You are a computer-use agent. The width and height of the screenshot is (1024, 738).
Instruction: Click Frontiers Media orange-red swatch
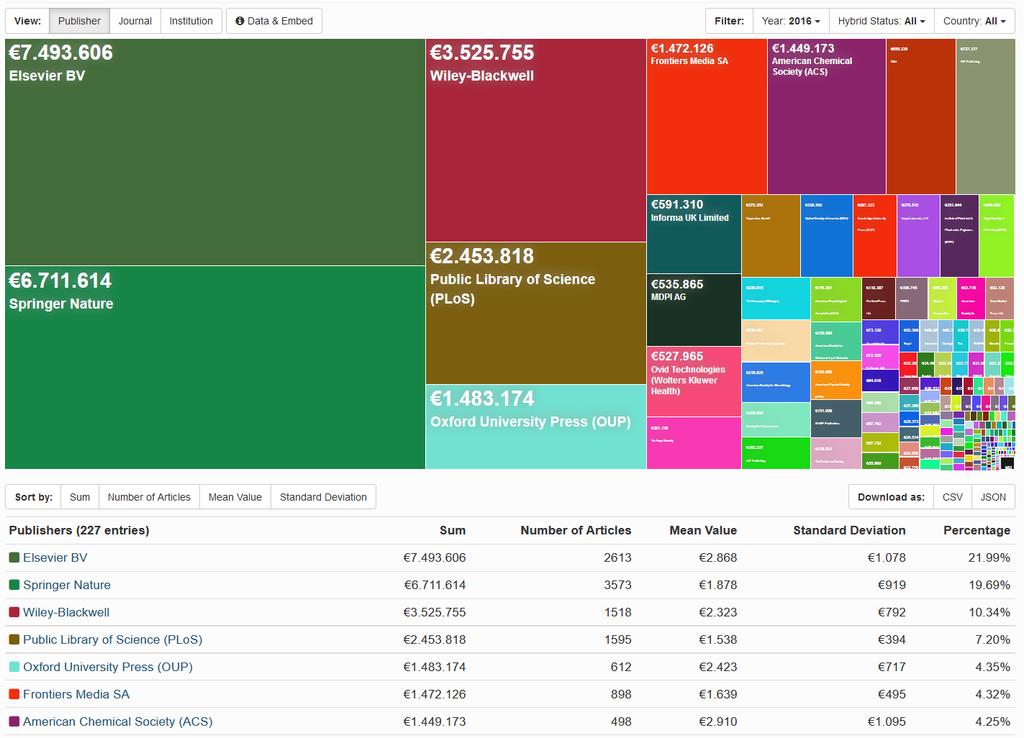pos(14,694)
